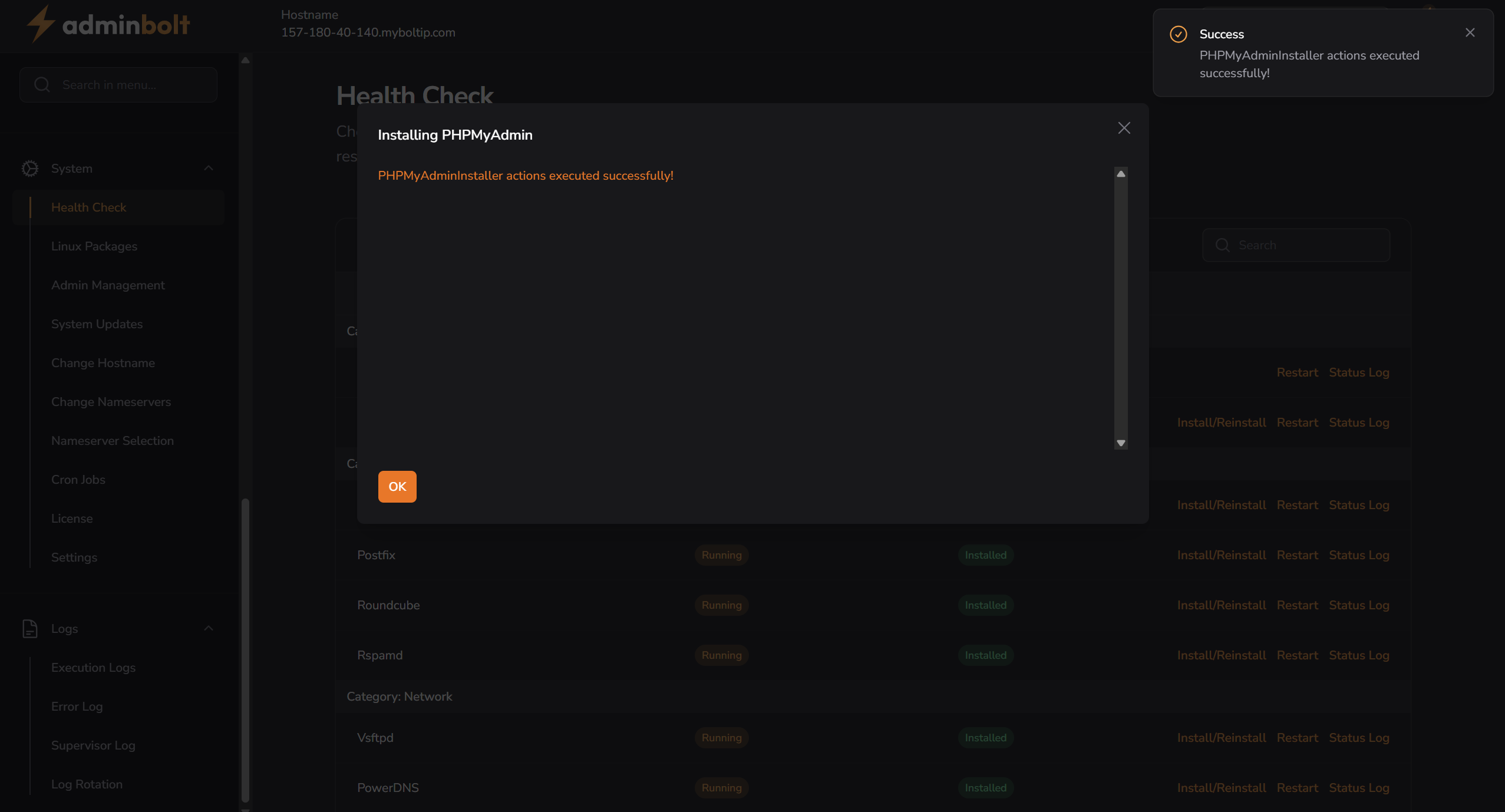Viewport: 1505px width, 812px height.
Task: Click the scrollbar up arrow in the dialog
Action: (1120, 173)
